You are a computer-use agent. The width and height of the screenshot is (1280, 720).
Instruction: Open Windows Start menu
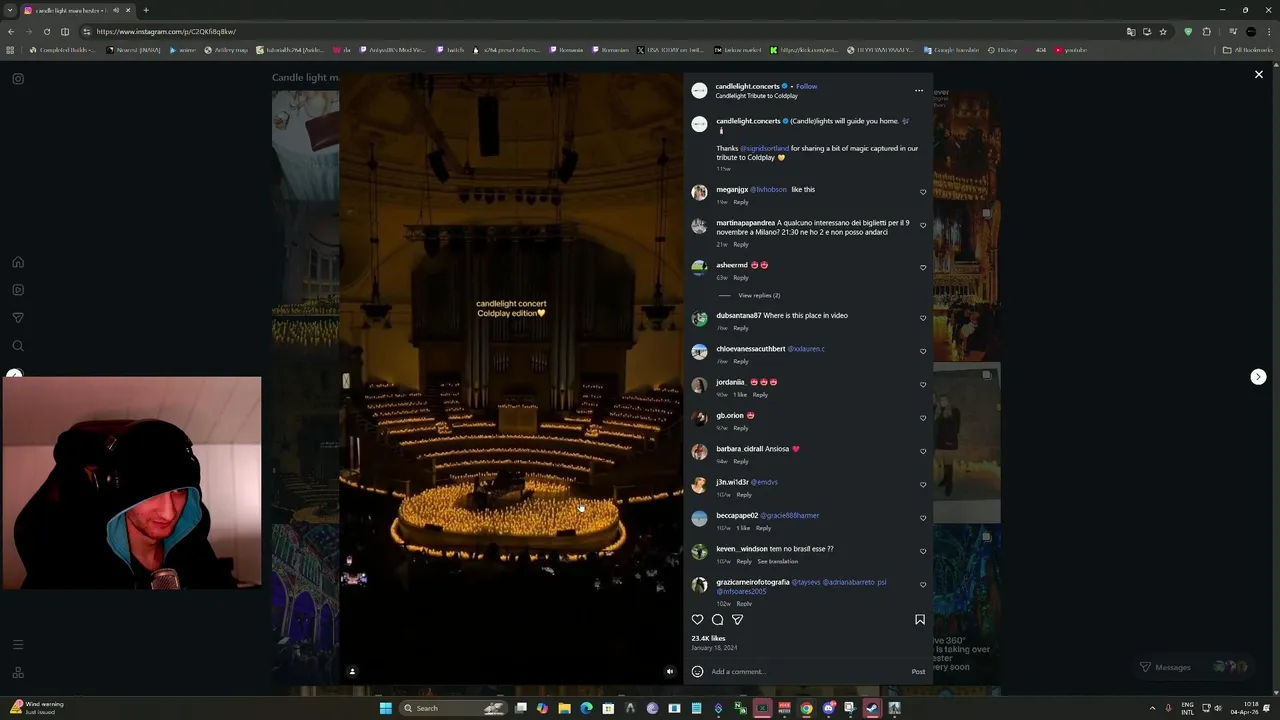(385, 708)
